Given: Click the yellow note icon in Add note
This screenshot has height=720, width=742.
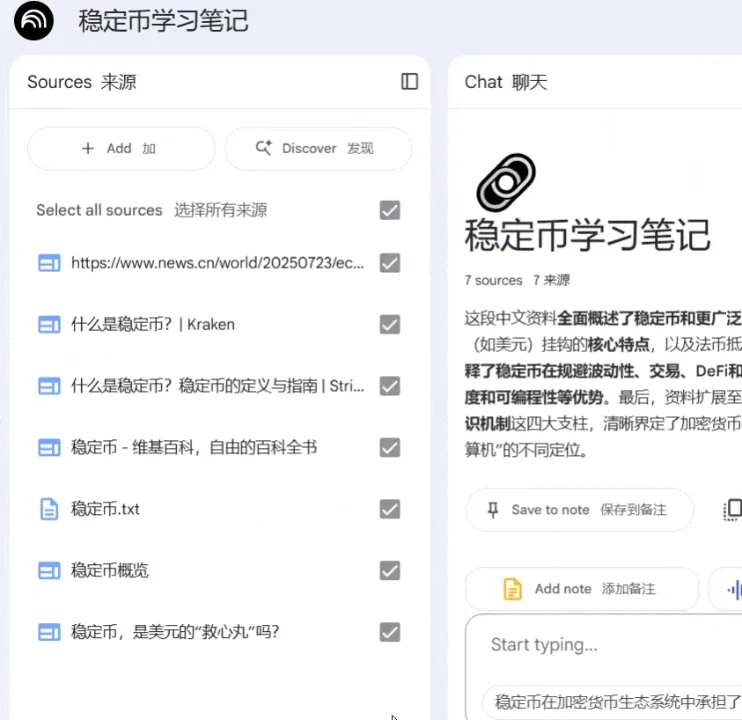Looking at the screenshot, I should (x=512, y=589).
